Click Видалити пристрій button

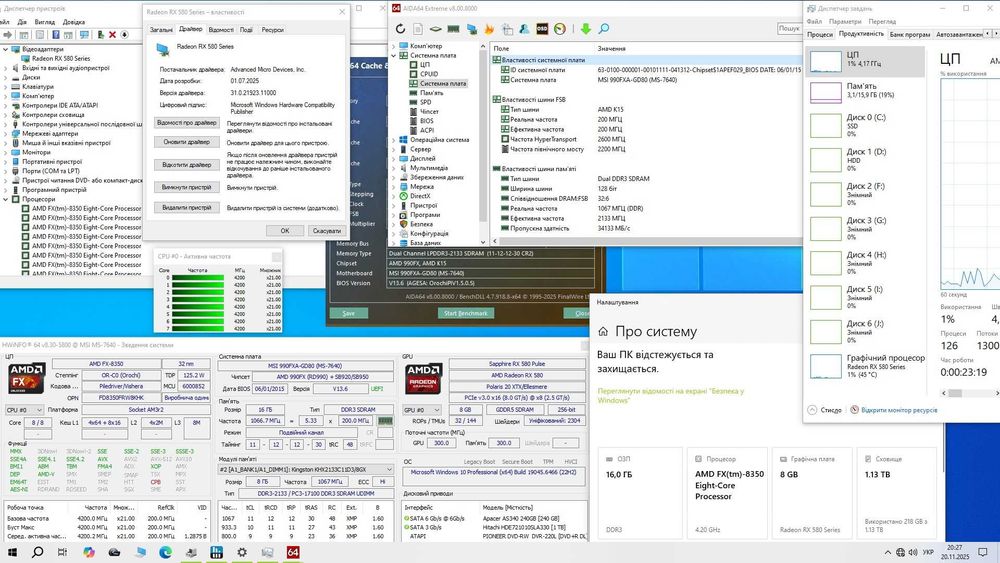click(x=187, y=208)
